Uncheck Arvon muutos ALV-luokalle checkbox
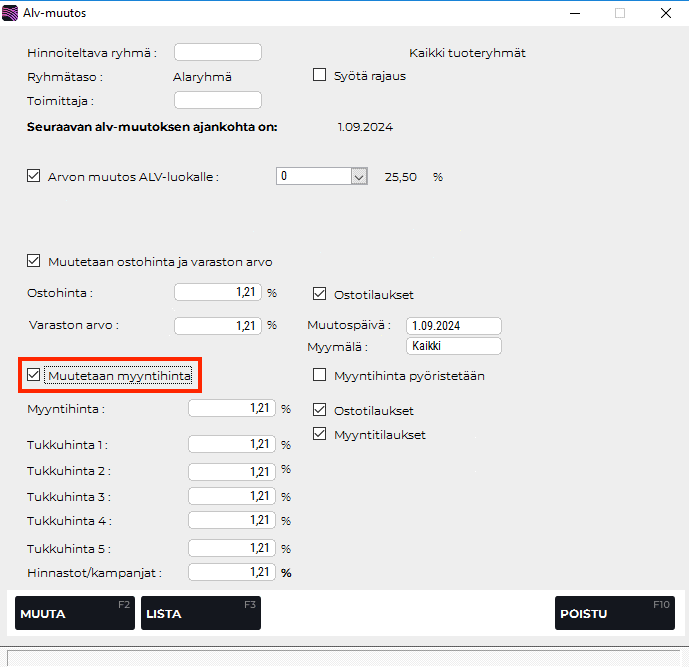 point(34,177)
